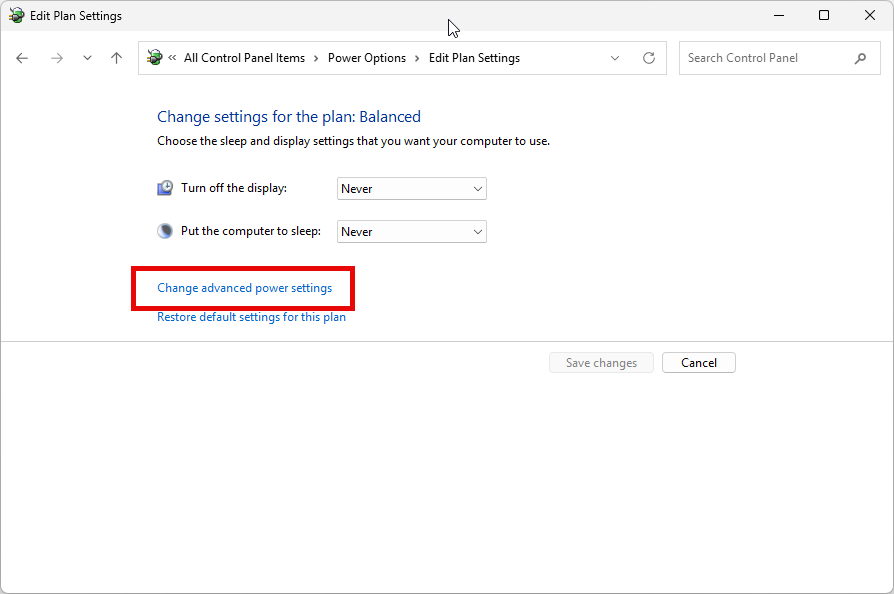Click the Back navigation arrow
The image size is (894, 594).
point(22,58)
